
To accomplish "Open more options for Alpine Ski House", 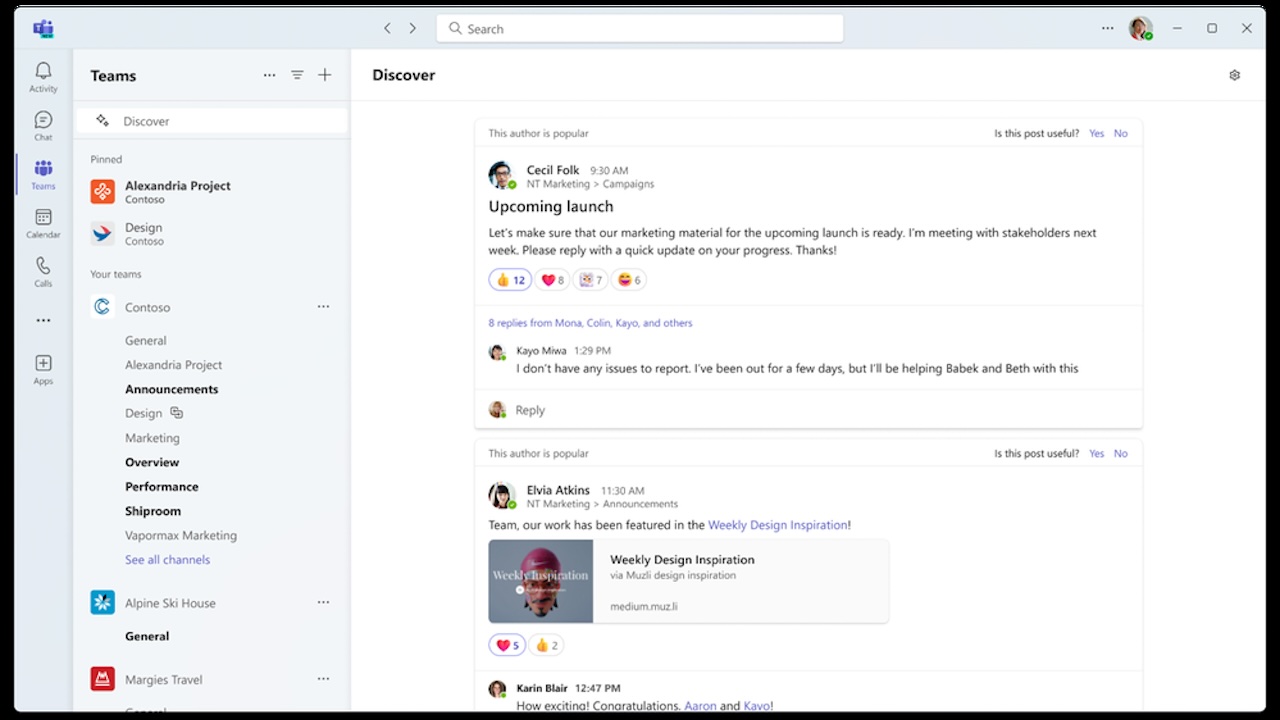I will pos(322,602).
